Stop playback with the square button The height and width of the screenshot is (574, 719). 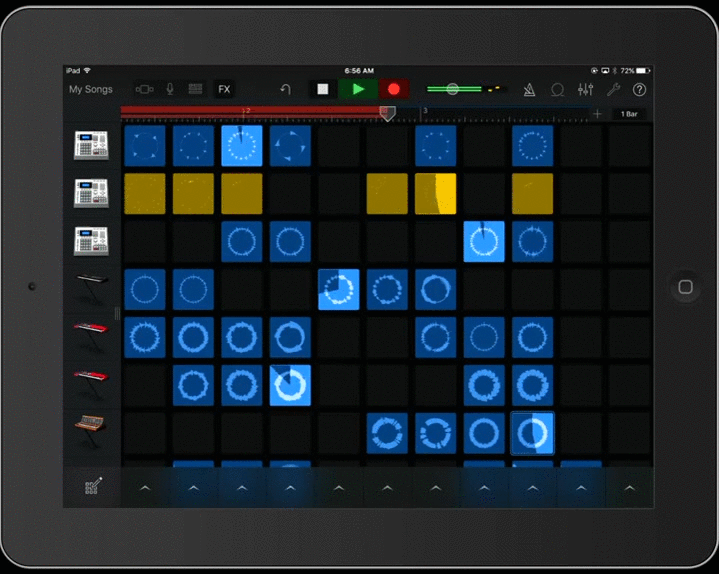(x=323, y=89)
